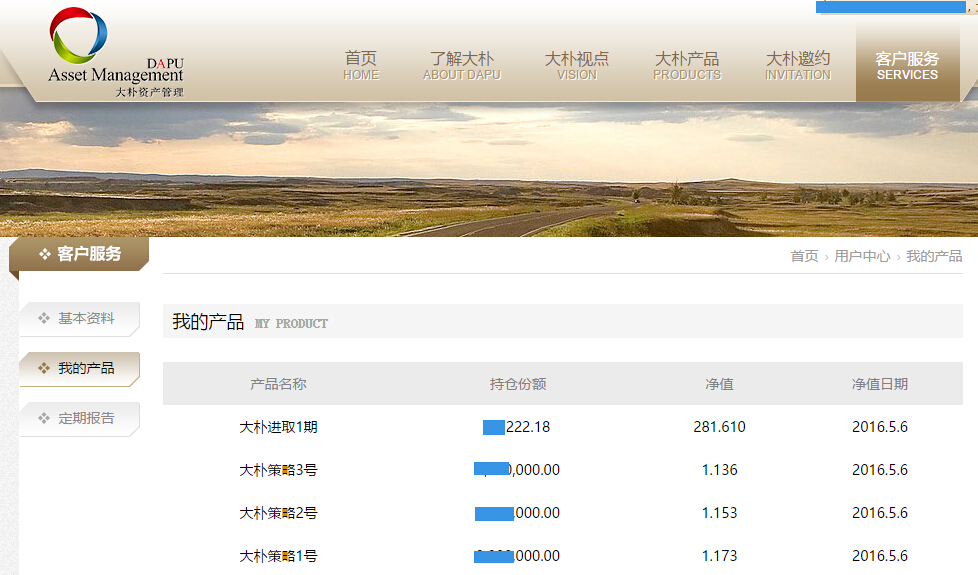Open the 了解大朴 ABOUT DAPU menu

tap(462, 65)
